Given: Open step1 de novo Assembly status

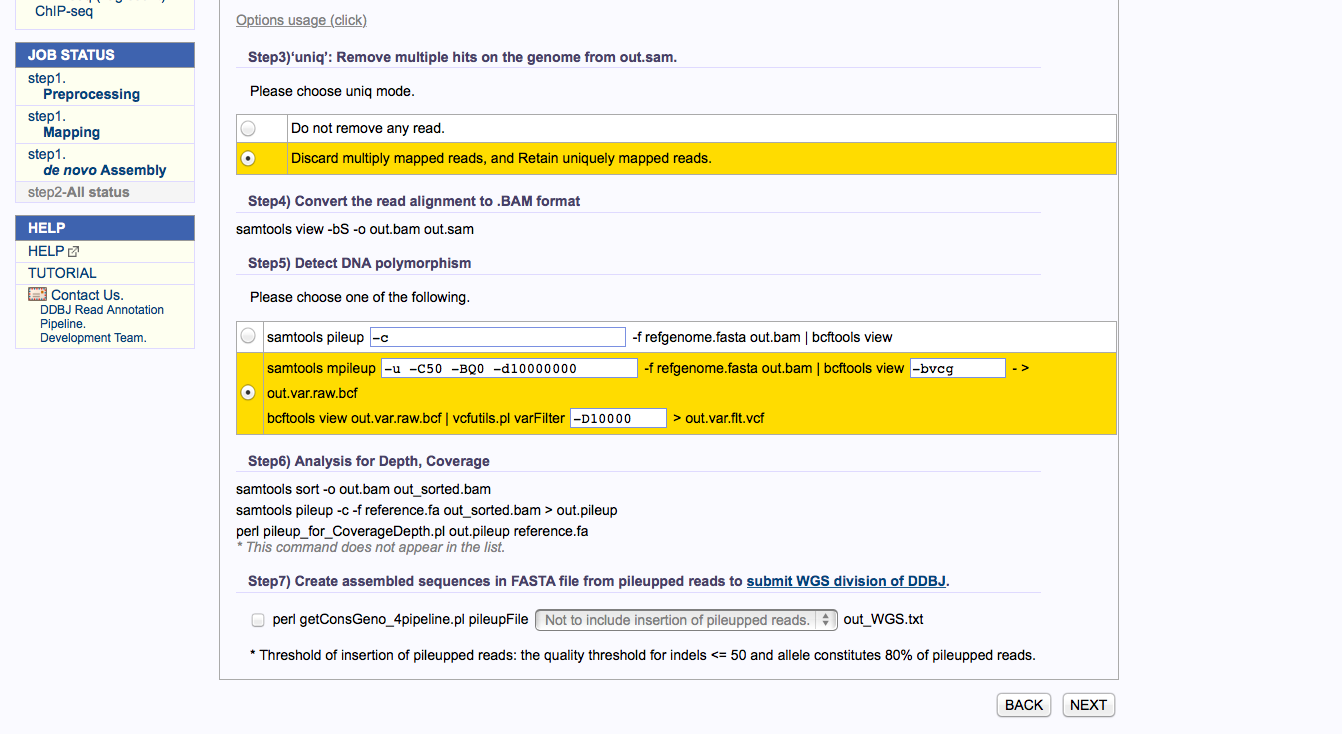Looking at the screenshot, I should click(104, 170).
